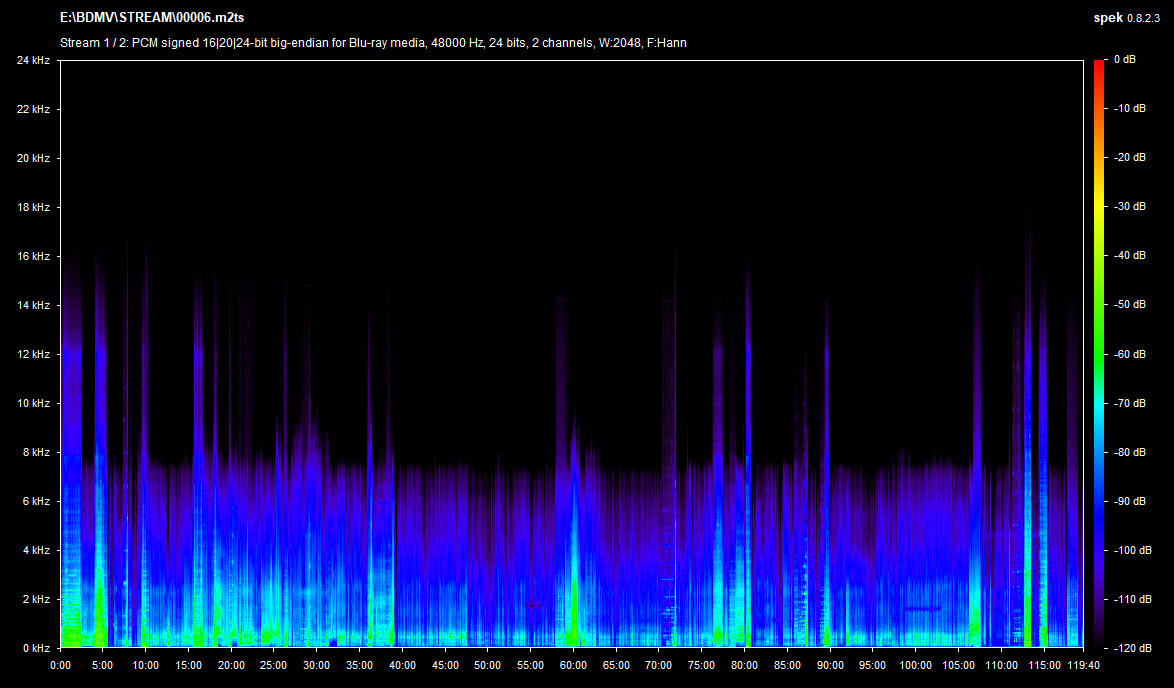This screenshot has height=688, width=1174.
Task: Click the stream info line with PCM details
Action: [x=373, y=42]
